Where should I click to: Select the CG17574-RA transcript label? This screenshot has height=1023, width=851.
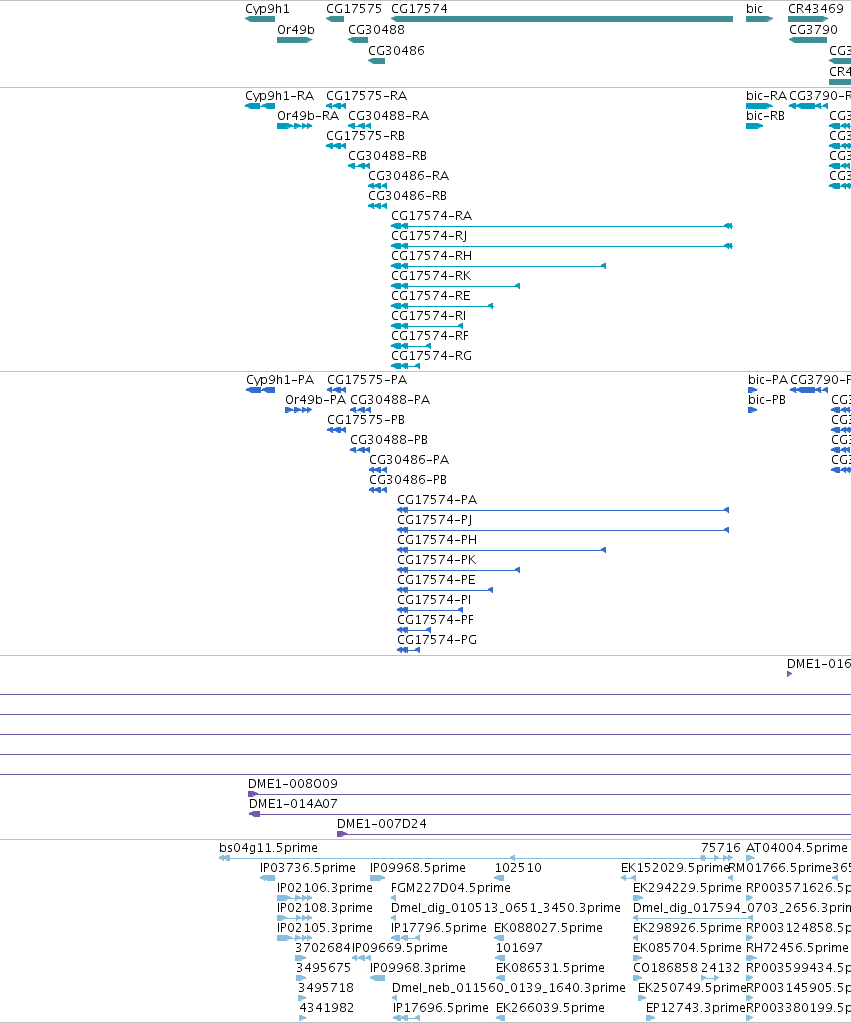[431, 216]
